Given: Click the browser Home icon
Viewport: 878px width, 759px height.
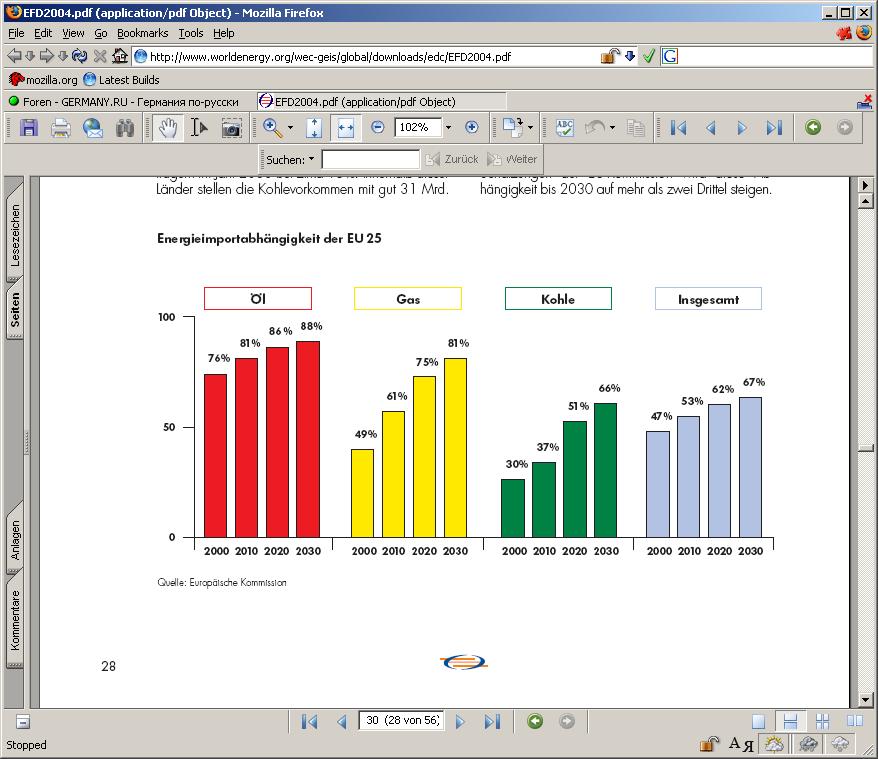Looking at the screenshot, I should [x=120, y=56].
